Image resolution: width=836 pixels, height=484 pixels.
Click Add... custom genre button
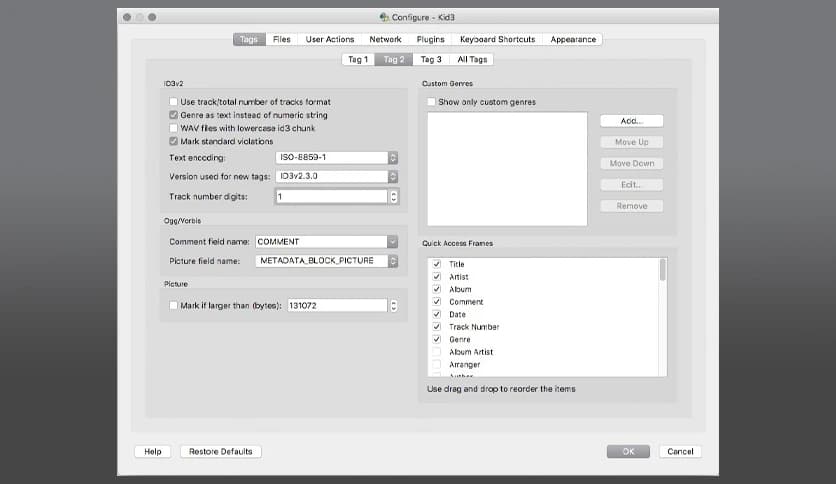632,121
